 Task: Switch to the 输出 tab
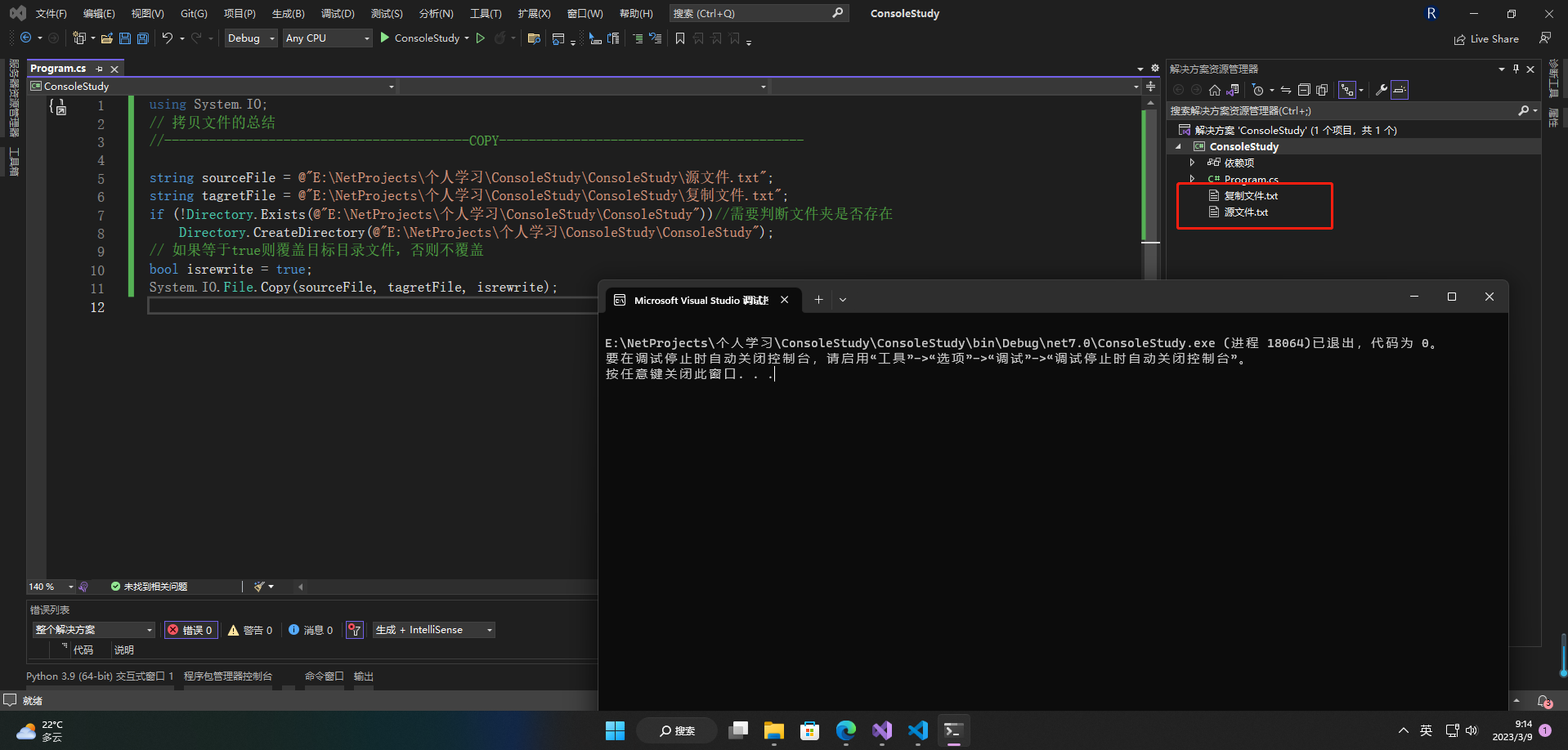(363, 676)
